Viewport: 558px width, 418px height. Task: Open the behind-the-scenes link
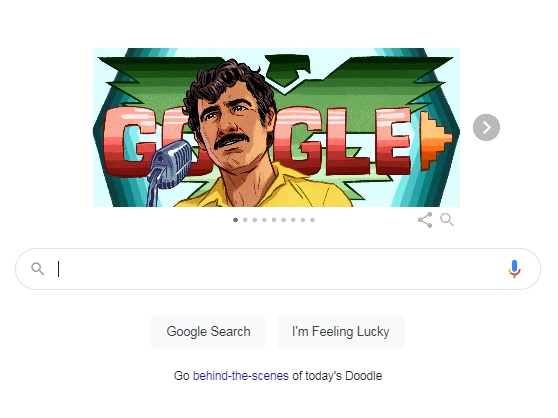[241, 376]
